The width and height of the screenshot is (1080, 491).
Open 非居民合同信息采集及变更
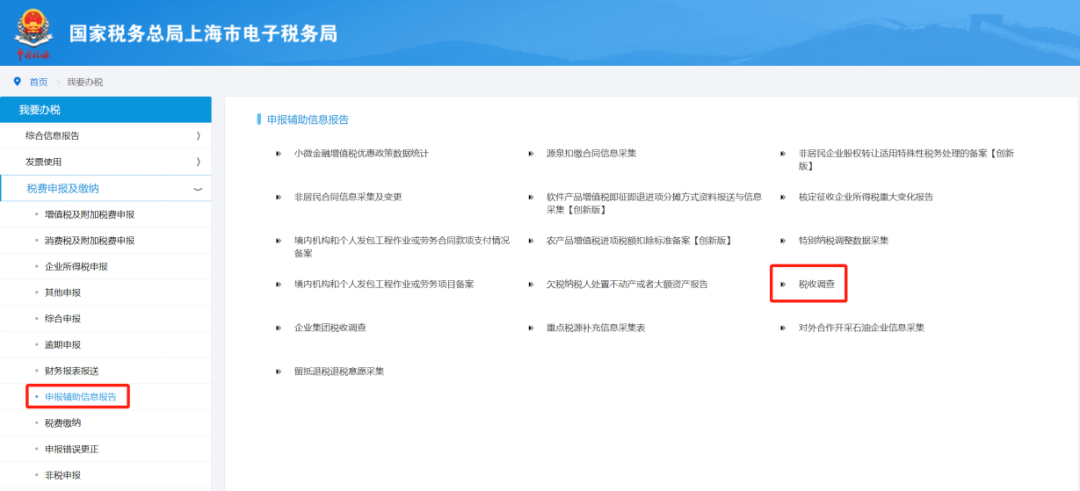pos(348,197)
